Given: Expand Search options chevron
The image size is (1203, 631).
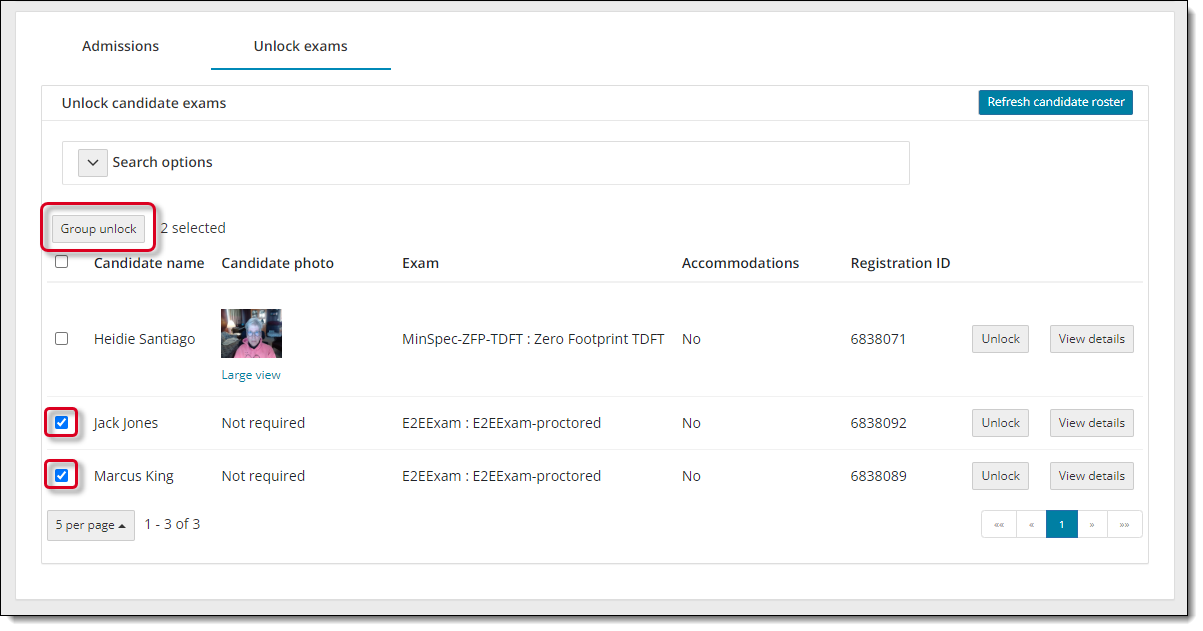Looking at the screenshot, I should tap(93, 163).
